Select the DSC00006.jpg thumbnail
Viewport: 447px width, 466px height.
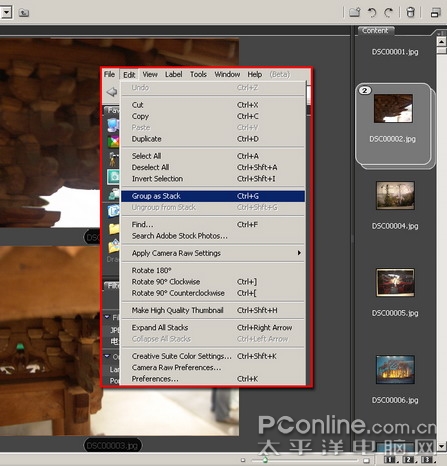[x=395, y=370]
